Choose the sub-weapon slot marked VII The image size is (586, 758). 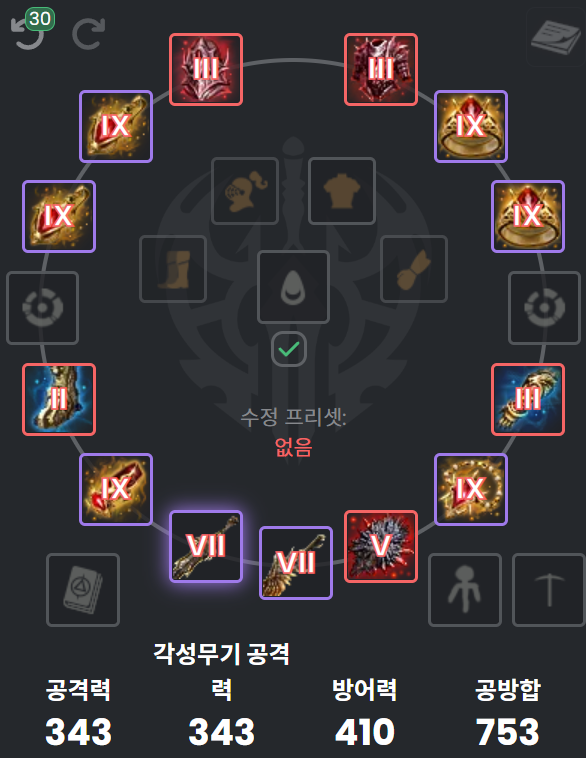(x=296, y=563)
